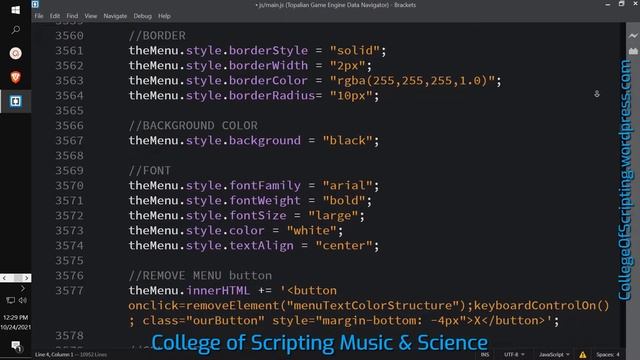The image size is (640, 360).
Task: Click taskbar scroll left arrow
Action: pyautogui.click(x=4, y=278)
